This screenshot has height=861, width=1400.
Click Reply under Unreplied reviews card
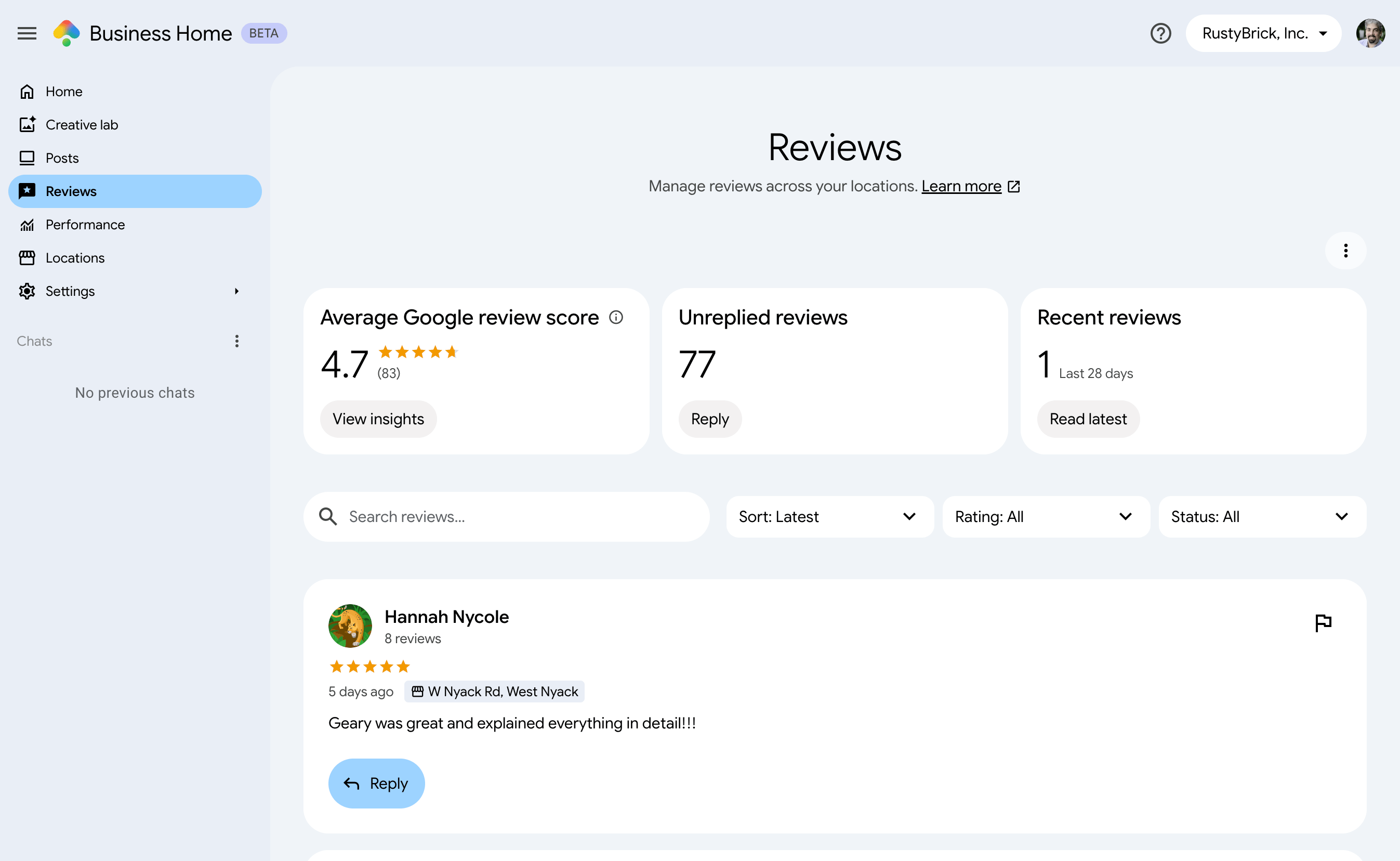point(710,419)
